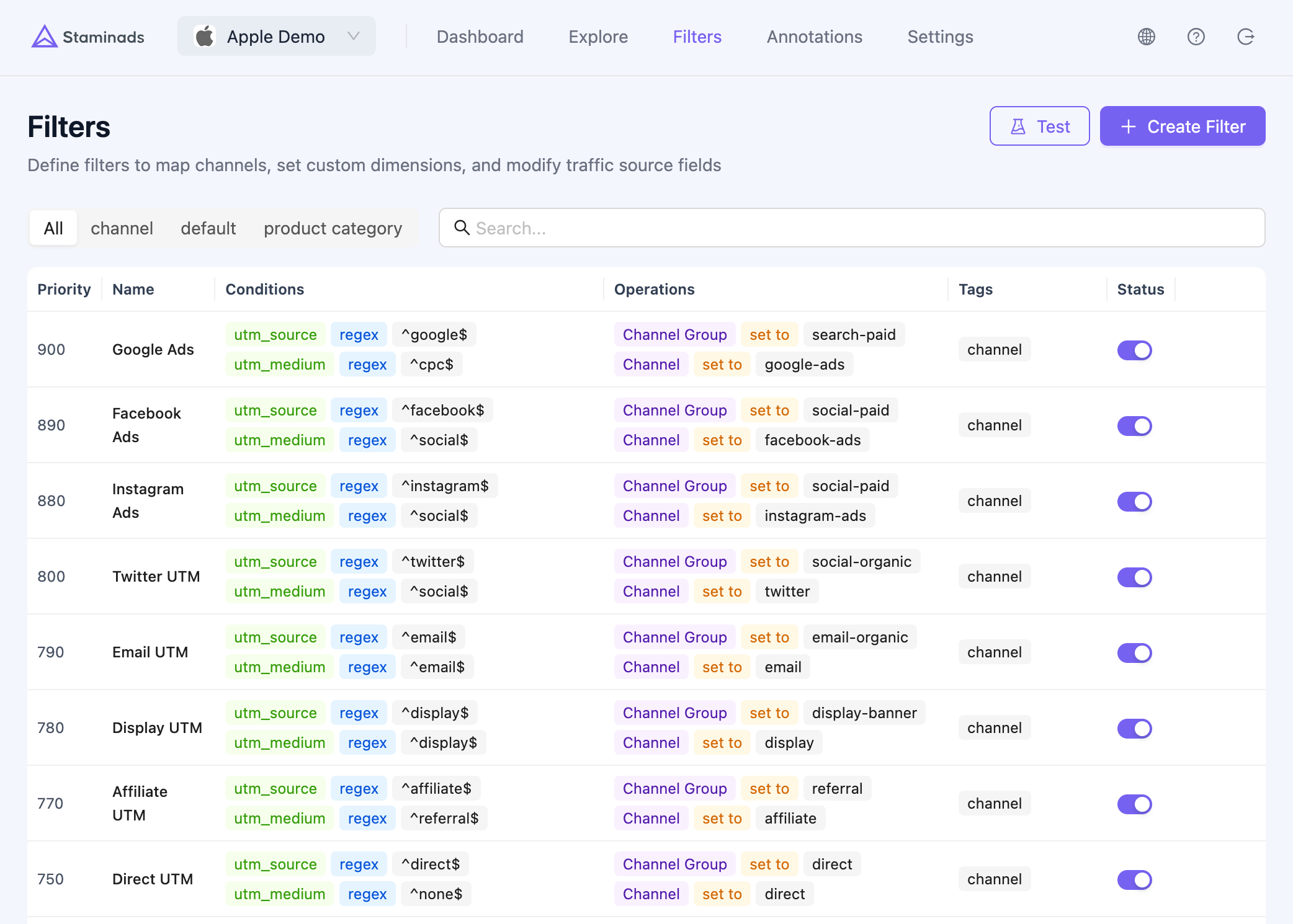Switch off the Affiliate UTM toggle

[x=1135, y=804]
